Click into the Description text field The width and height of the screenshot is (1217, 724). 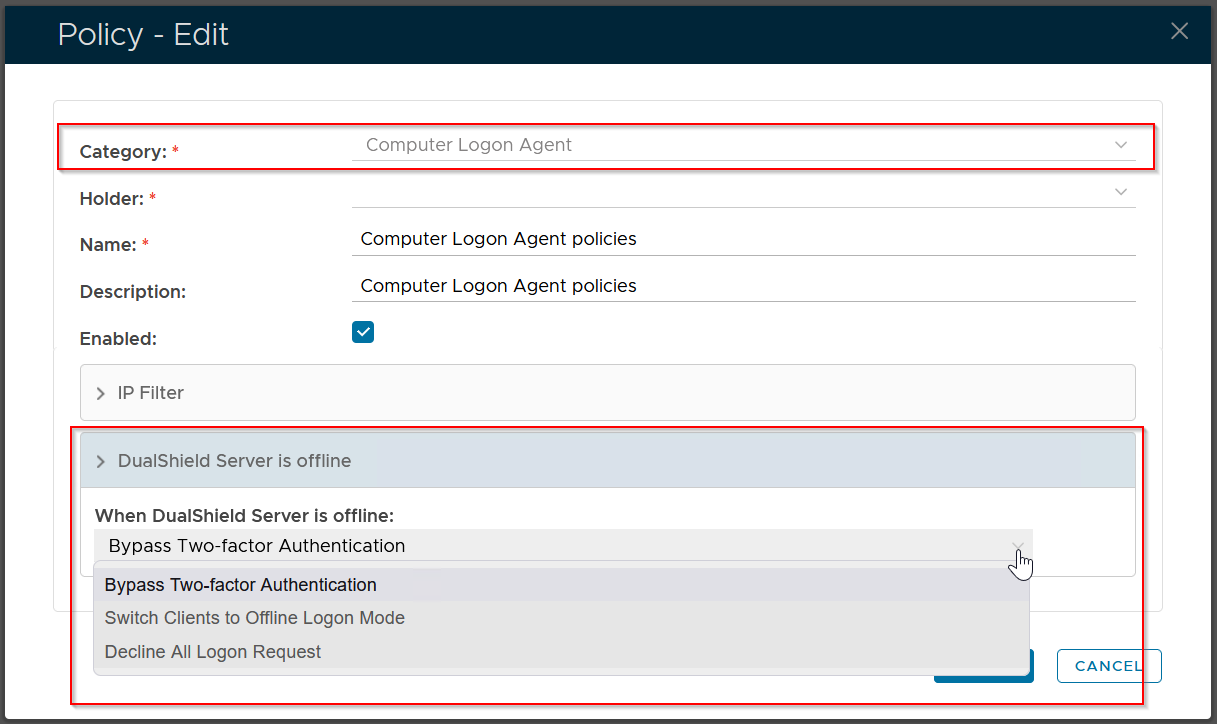(x=743, y=286)
